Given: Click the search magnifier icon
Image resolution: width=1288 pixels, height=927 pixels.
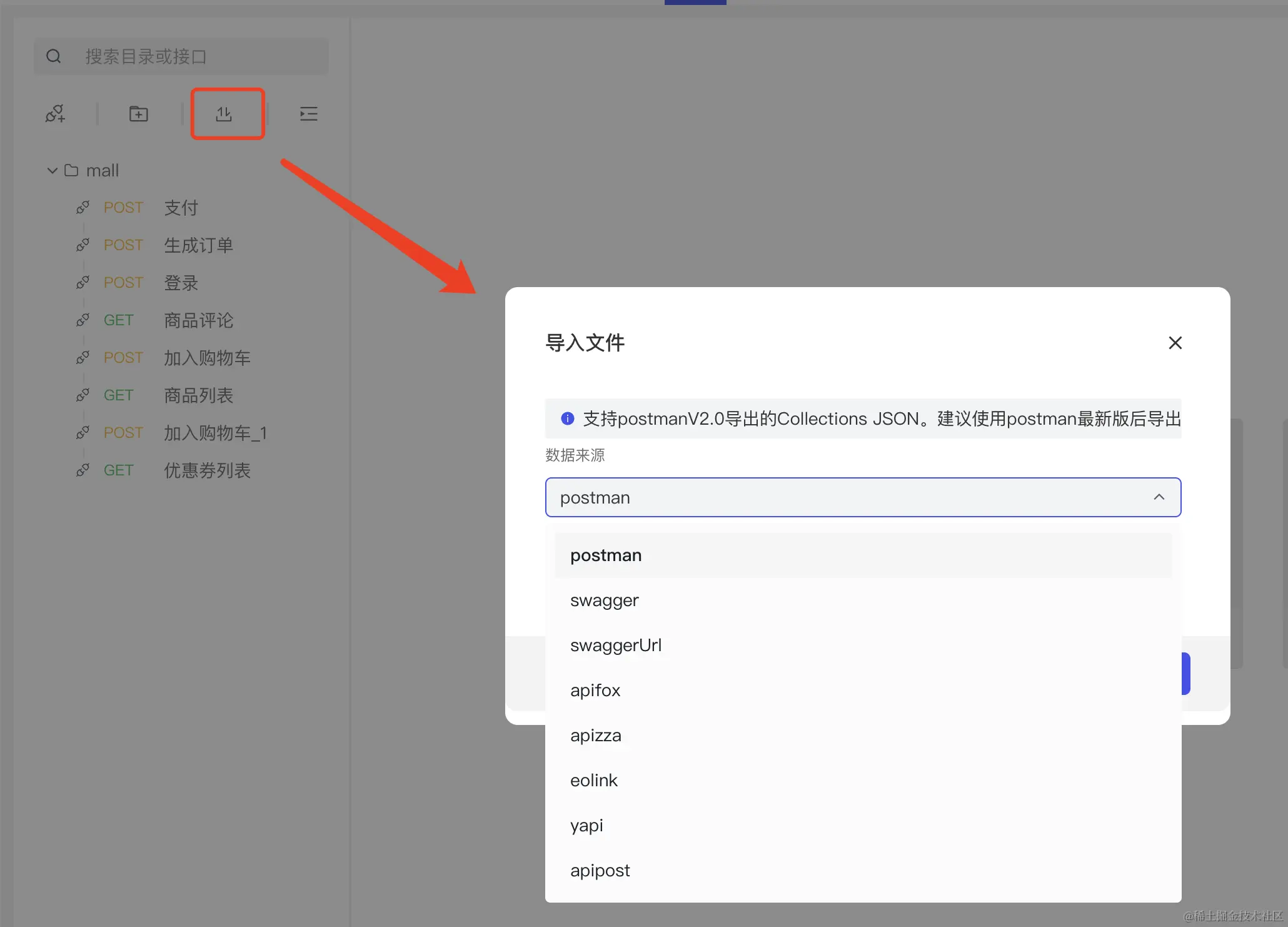Looking at the screenshot, I should pos(54,56).
